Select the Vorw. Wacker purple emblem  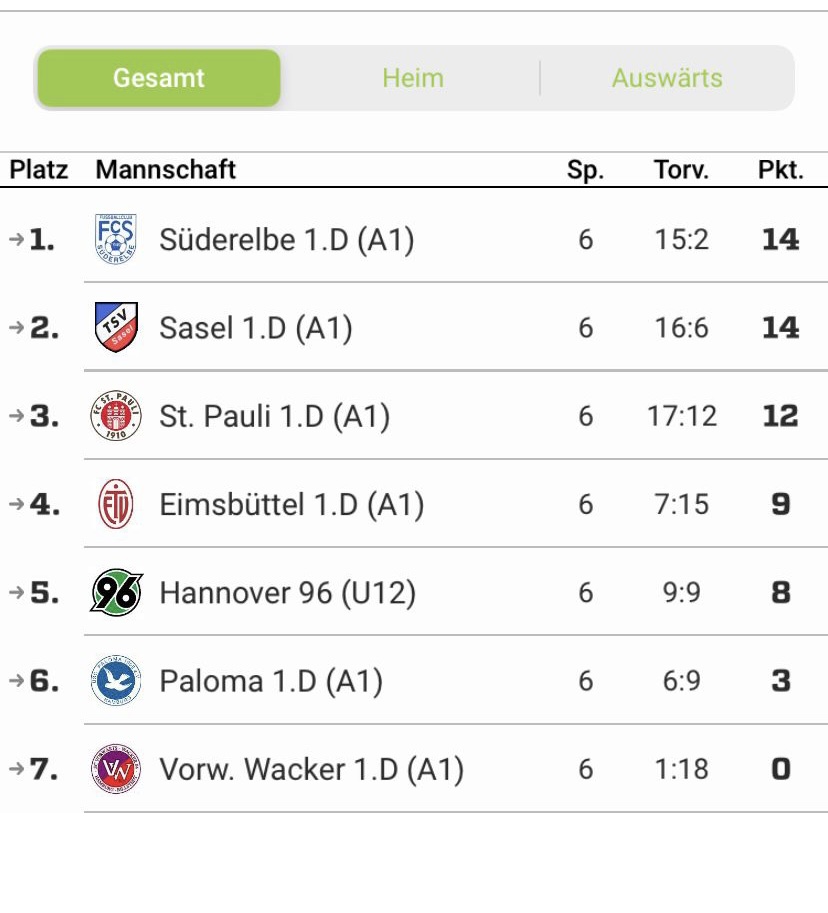click(x=116, y=769)
